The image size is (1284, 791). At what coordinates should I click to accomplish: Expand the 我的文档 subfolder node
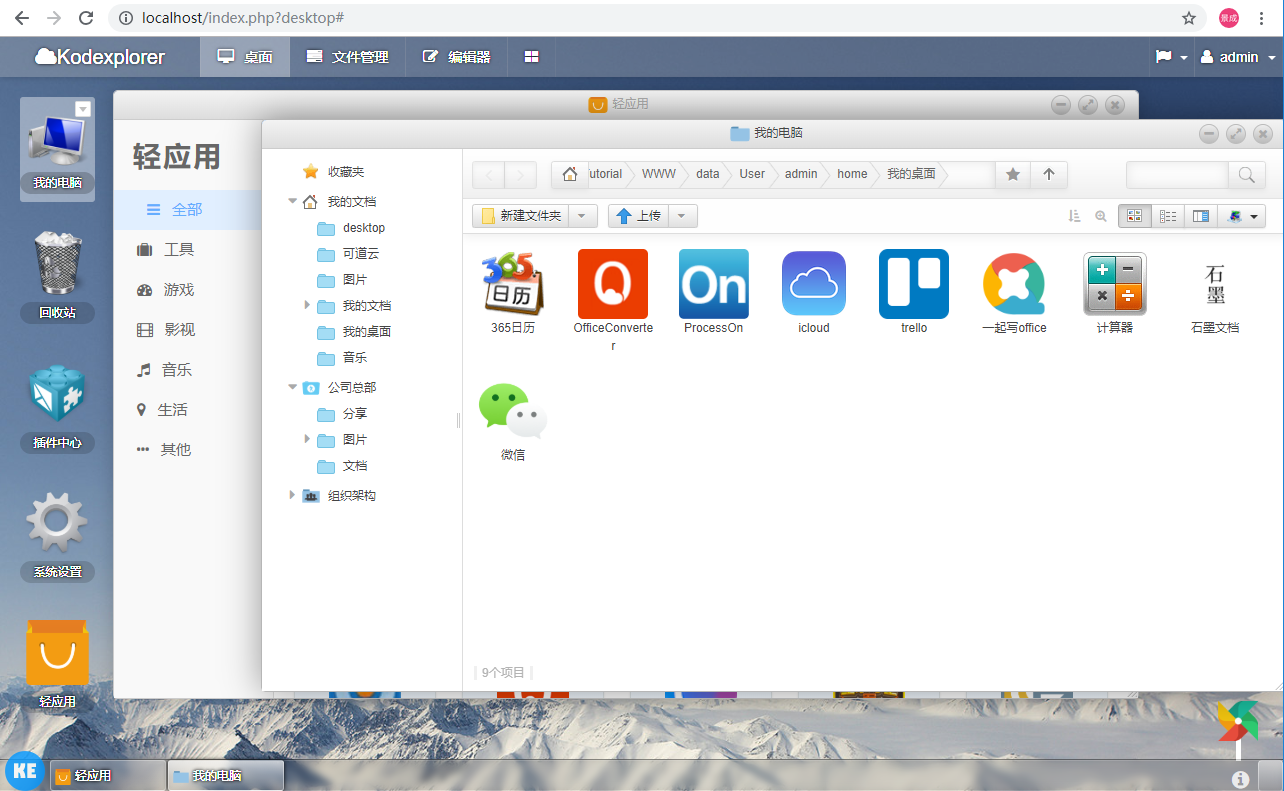[307, 304]
